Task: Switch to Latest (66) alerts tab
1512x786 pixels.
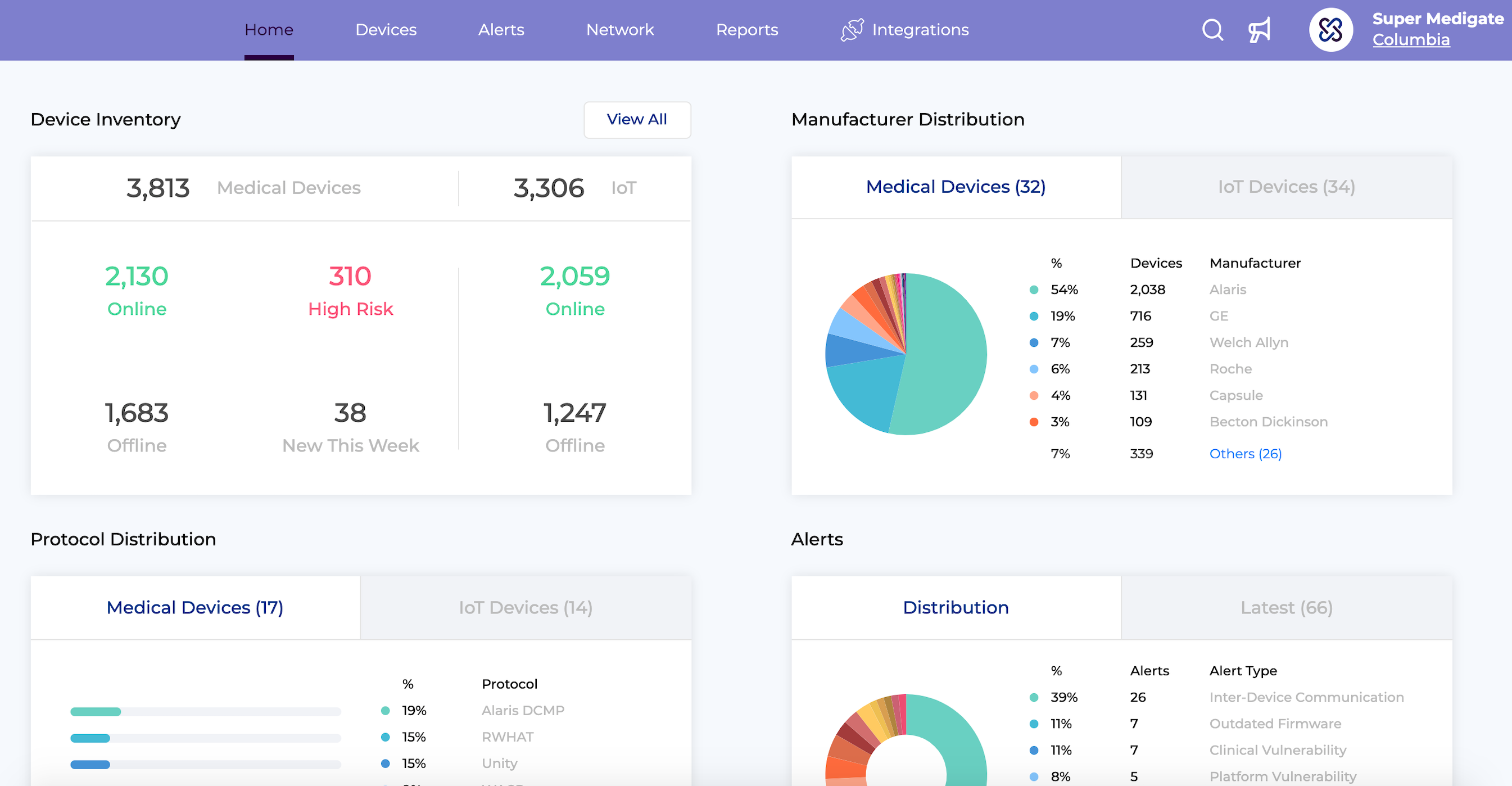Action: (1286, 607)
